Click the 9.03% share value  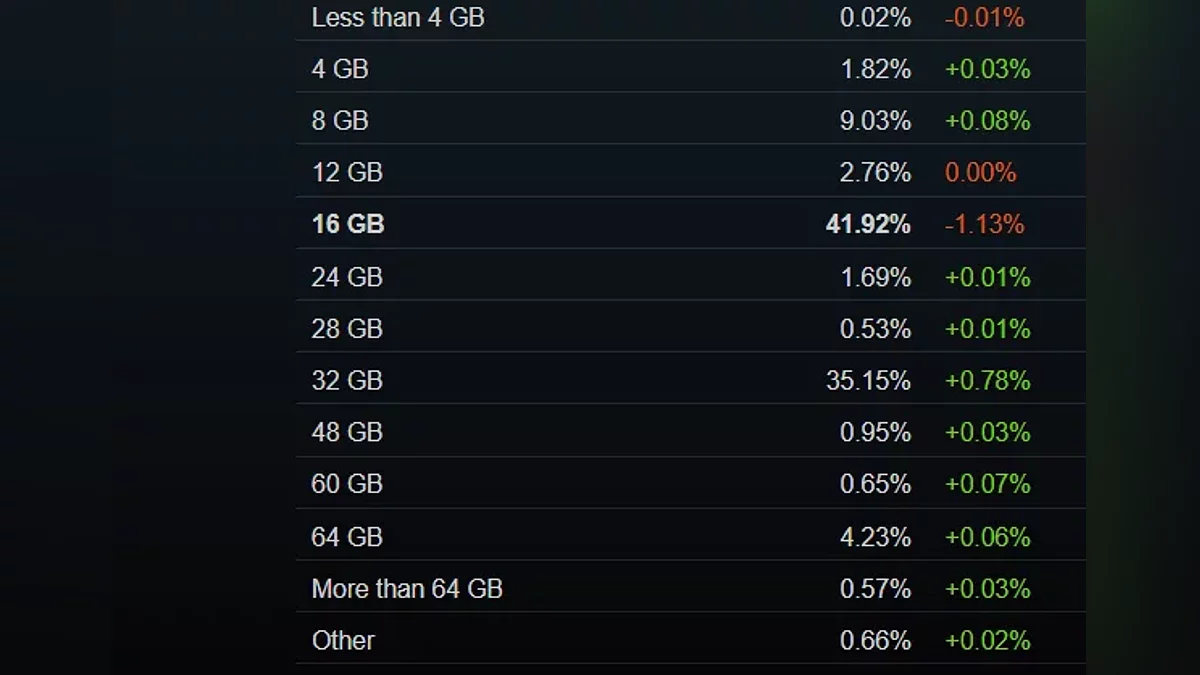pos(875,121)
